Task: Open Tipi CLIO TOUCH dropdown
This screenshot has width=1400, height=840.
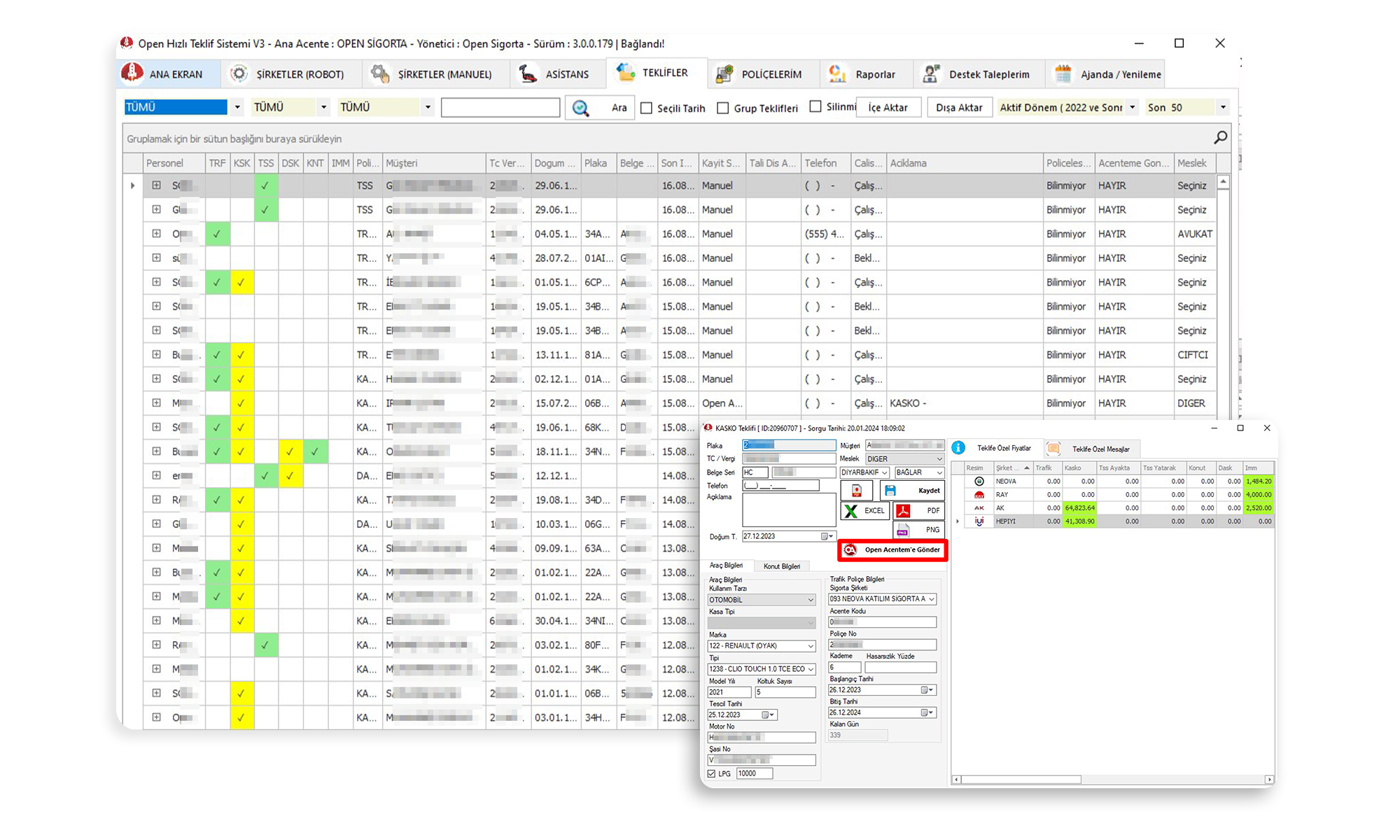Action: [811, 669]
